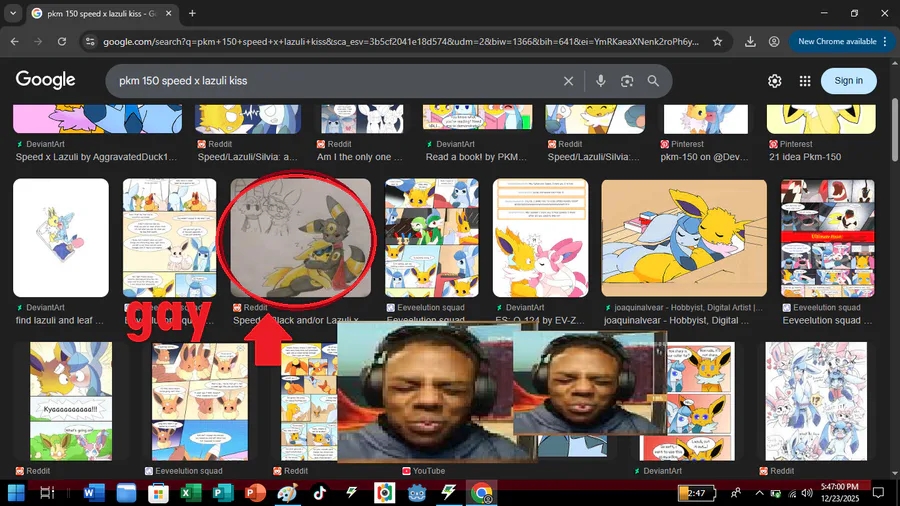
Task: Submit search with magnifier icon
Action: point(653,81)
